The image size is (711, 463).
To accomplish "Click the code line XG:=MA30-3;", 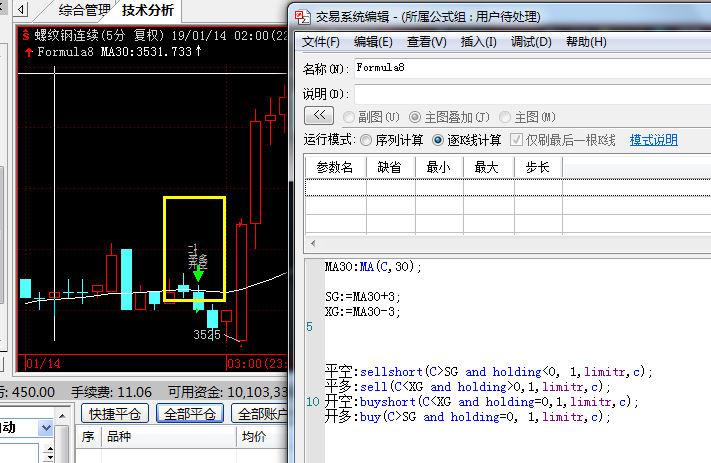I will click(x=363, y=312).
